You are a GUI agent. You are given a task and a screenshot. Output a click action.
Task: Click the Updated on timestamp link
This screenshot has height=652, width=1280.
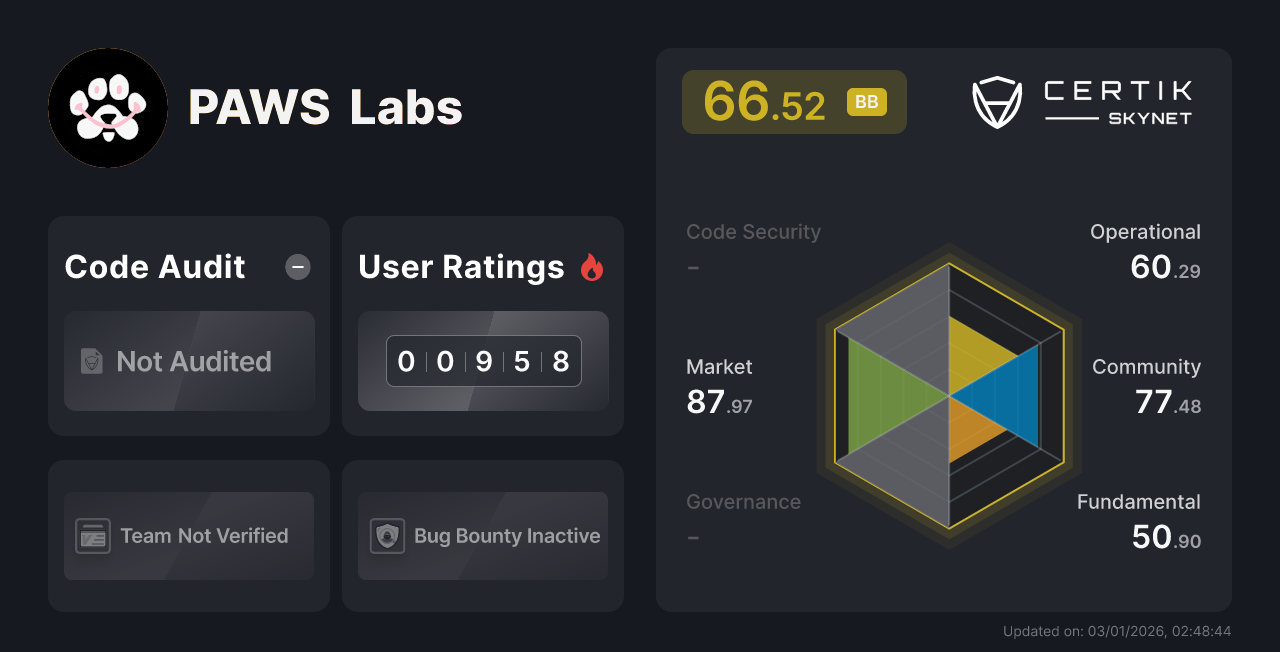point(1117,631)
